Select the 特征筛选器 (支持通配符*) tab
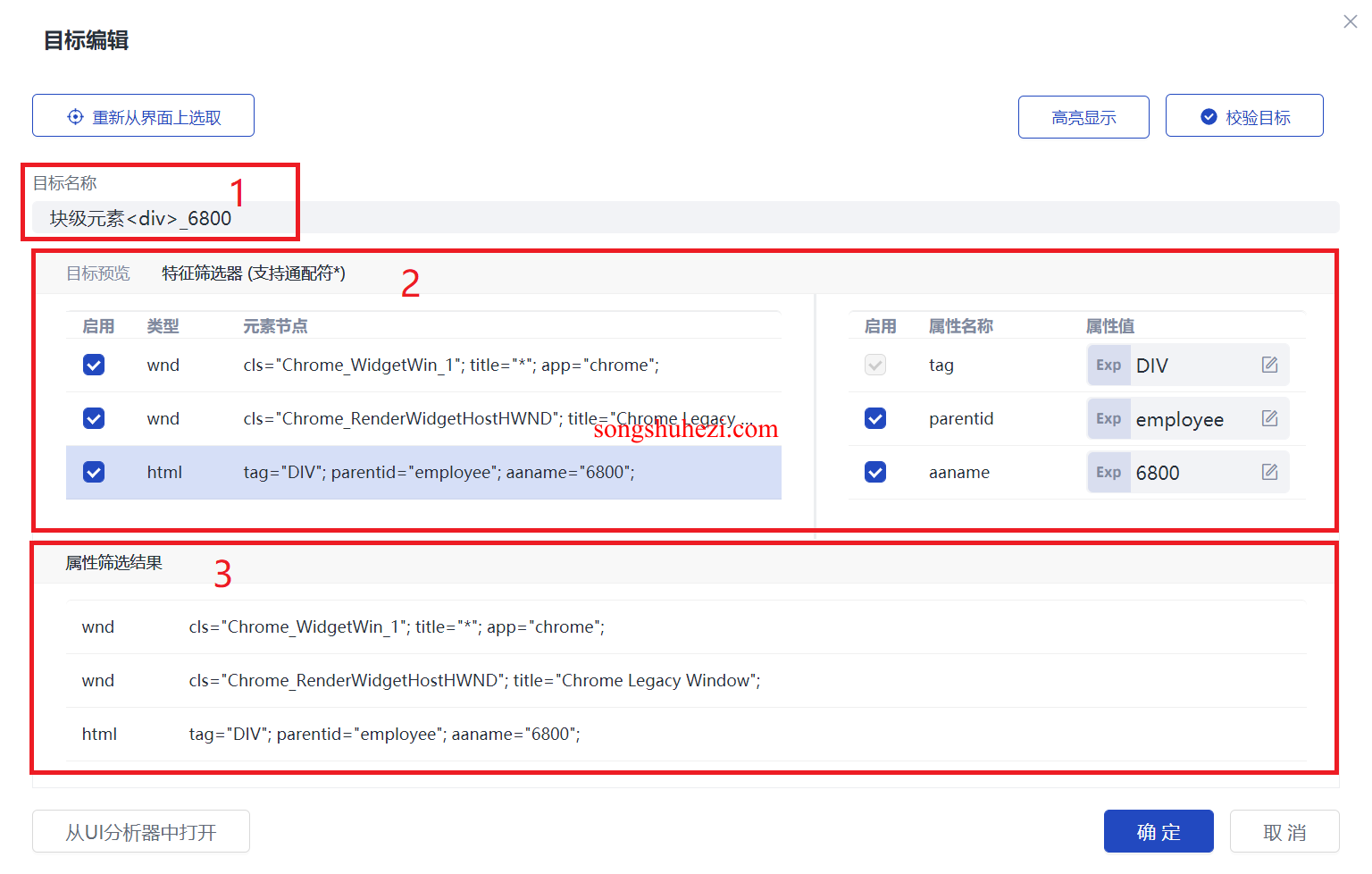The height and width of the screenshot is (874, 1372). click(254, 273)
